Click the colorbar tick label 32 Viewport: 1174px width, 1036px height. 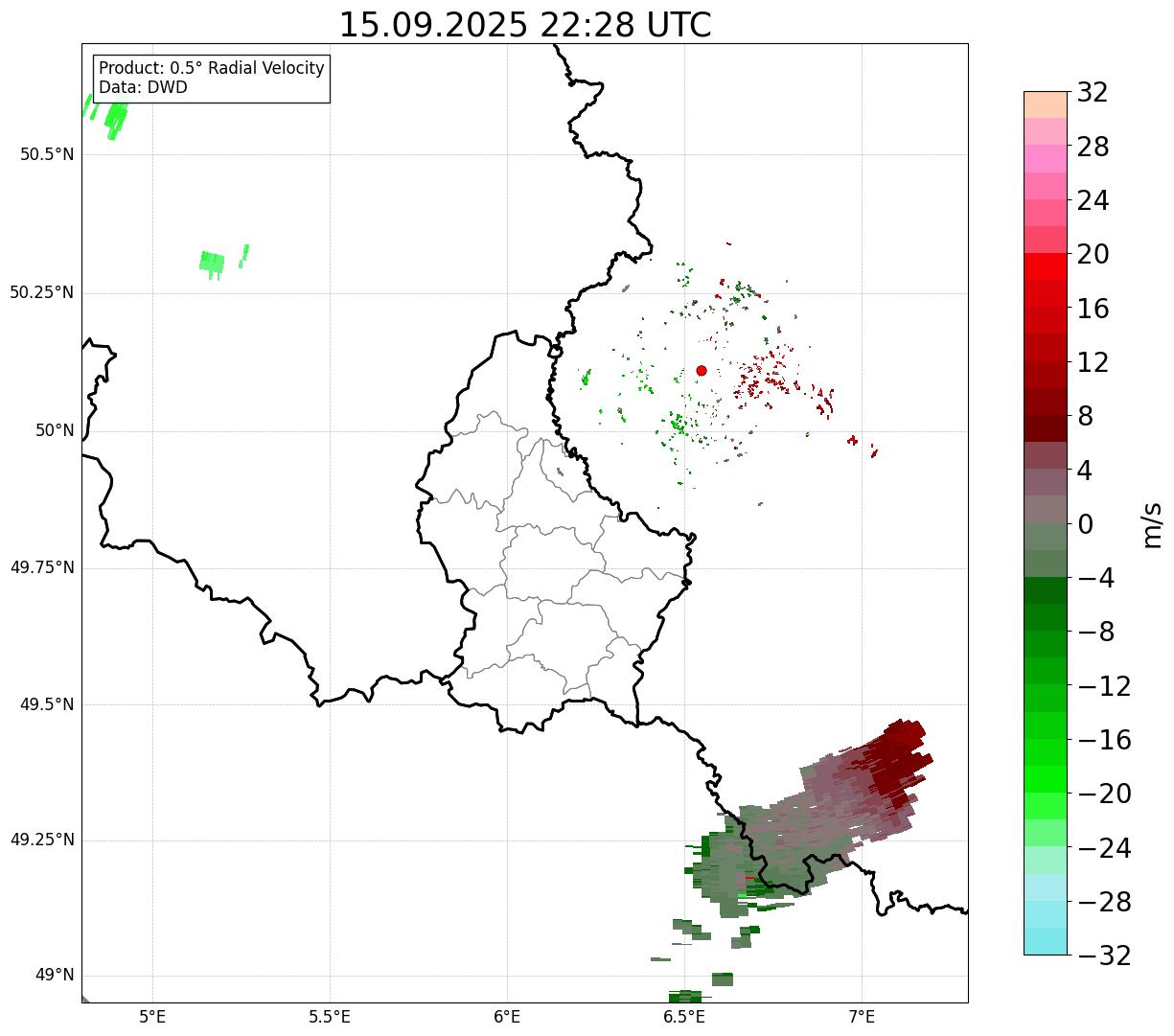[x=1093, y=93]
